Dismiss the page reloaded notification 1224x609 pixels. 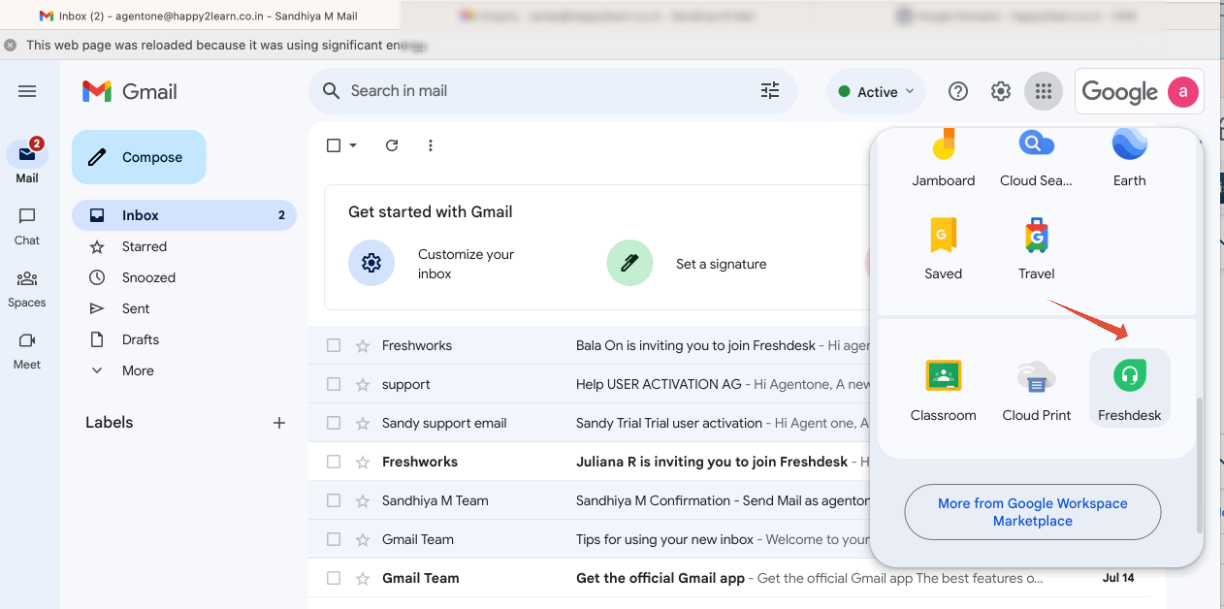(10, 45)
